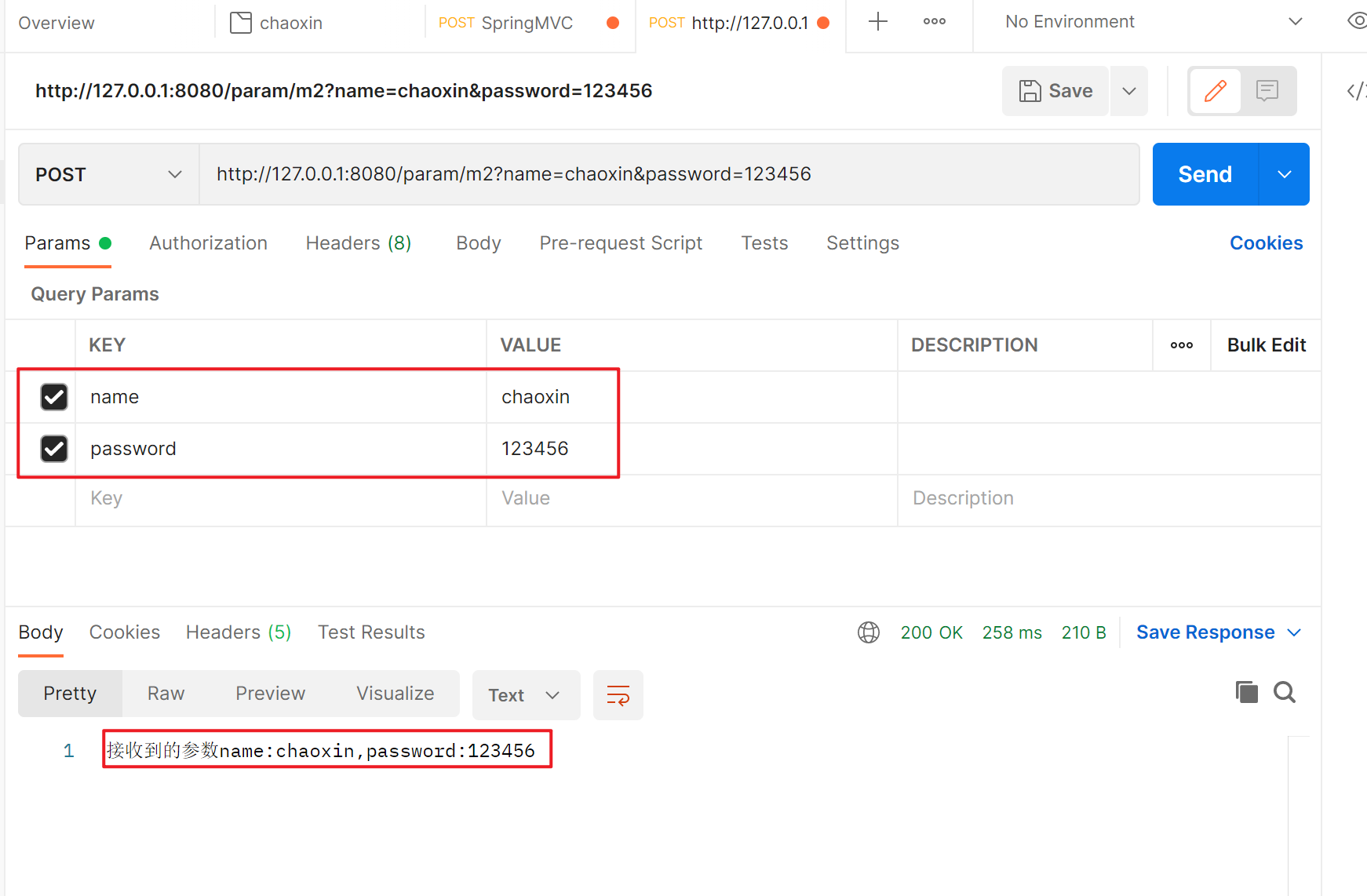Click the Send button

pos(1205,174)
